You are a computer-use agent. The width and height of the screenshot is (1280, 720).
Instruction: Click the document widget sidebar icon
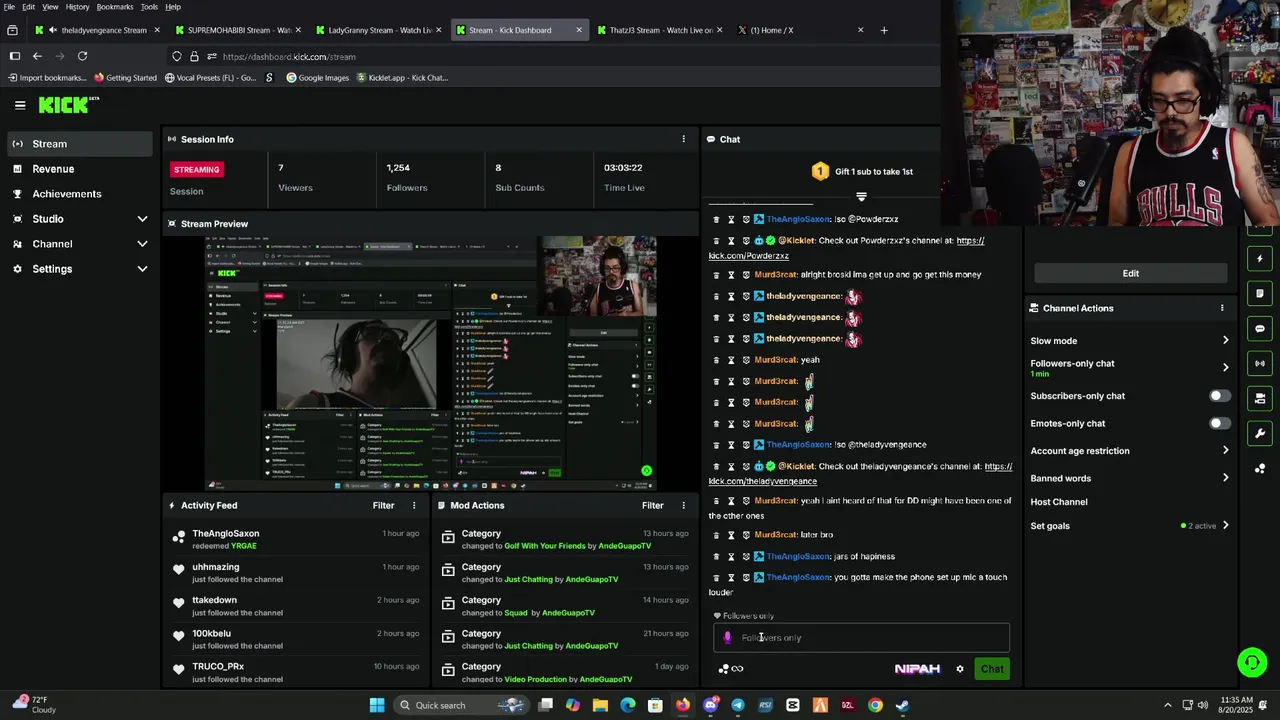tap(1260, 293)
